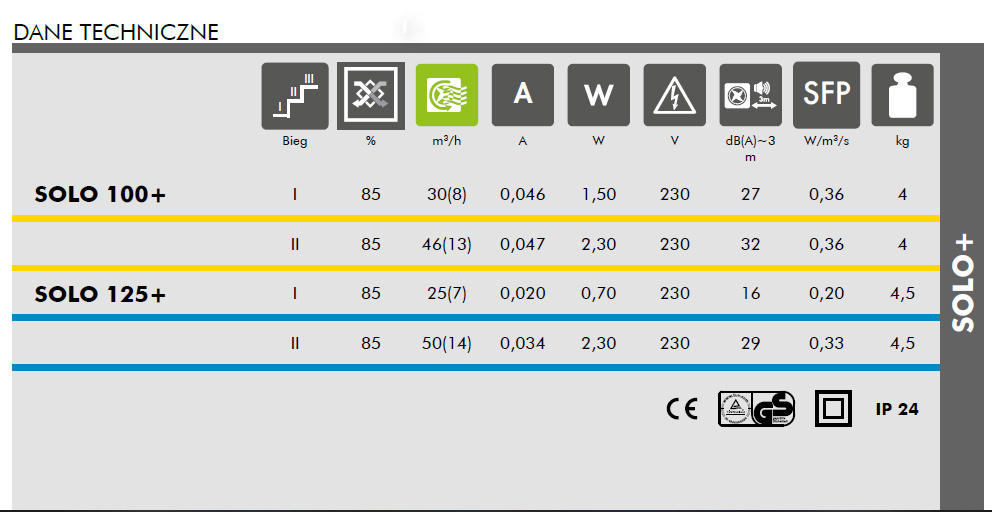Click the double-square protection class II symbol
This screenshot has width=992, height=512.
[x=834, y=409]
